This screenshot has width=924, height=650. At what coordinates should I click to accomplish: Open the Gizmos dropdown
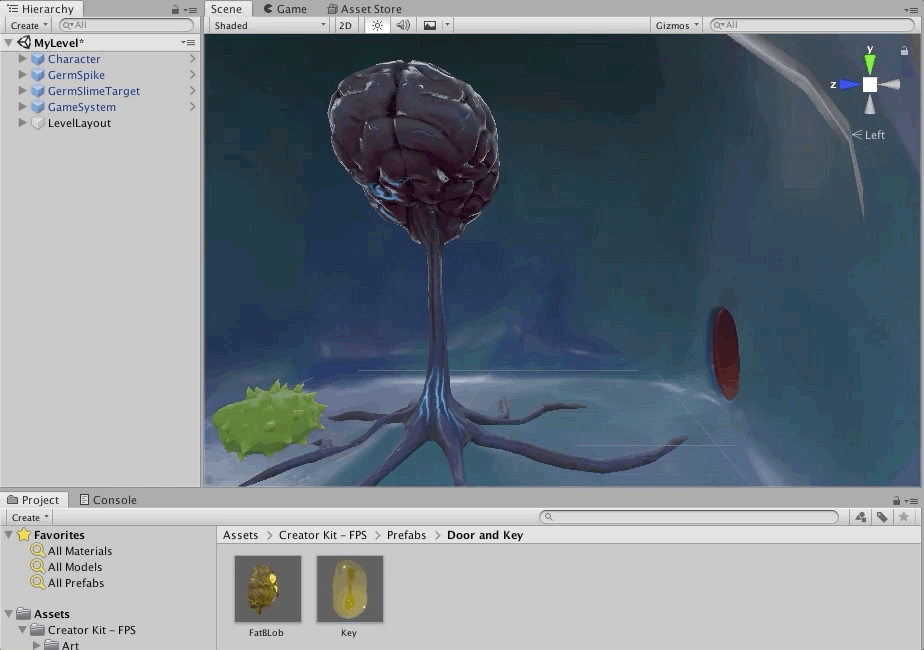click(x=677, y=25)
